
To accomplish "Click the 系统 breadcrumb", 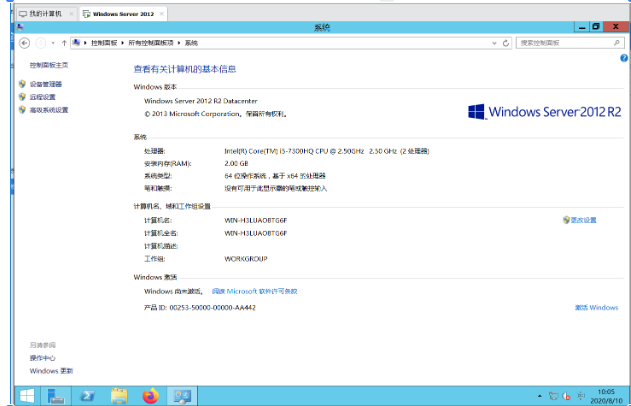I will point(191,43).
